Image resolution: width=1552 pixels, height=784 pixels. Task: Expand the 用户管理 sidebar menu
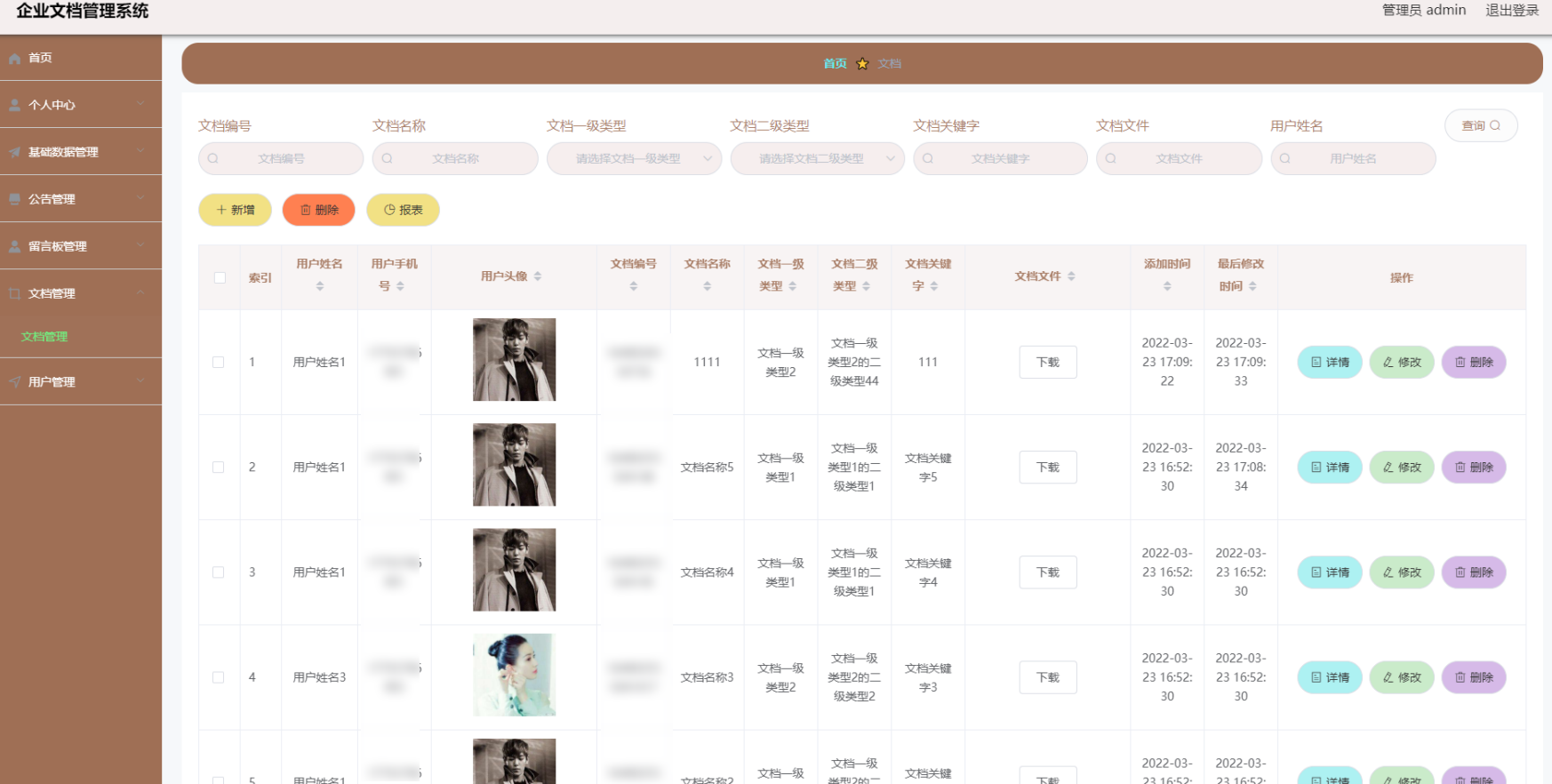point(81,382)
